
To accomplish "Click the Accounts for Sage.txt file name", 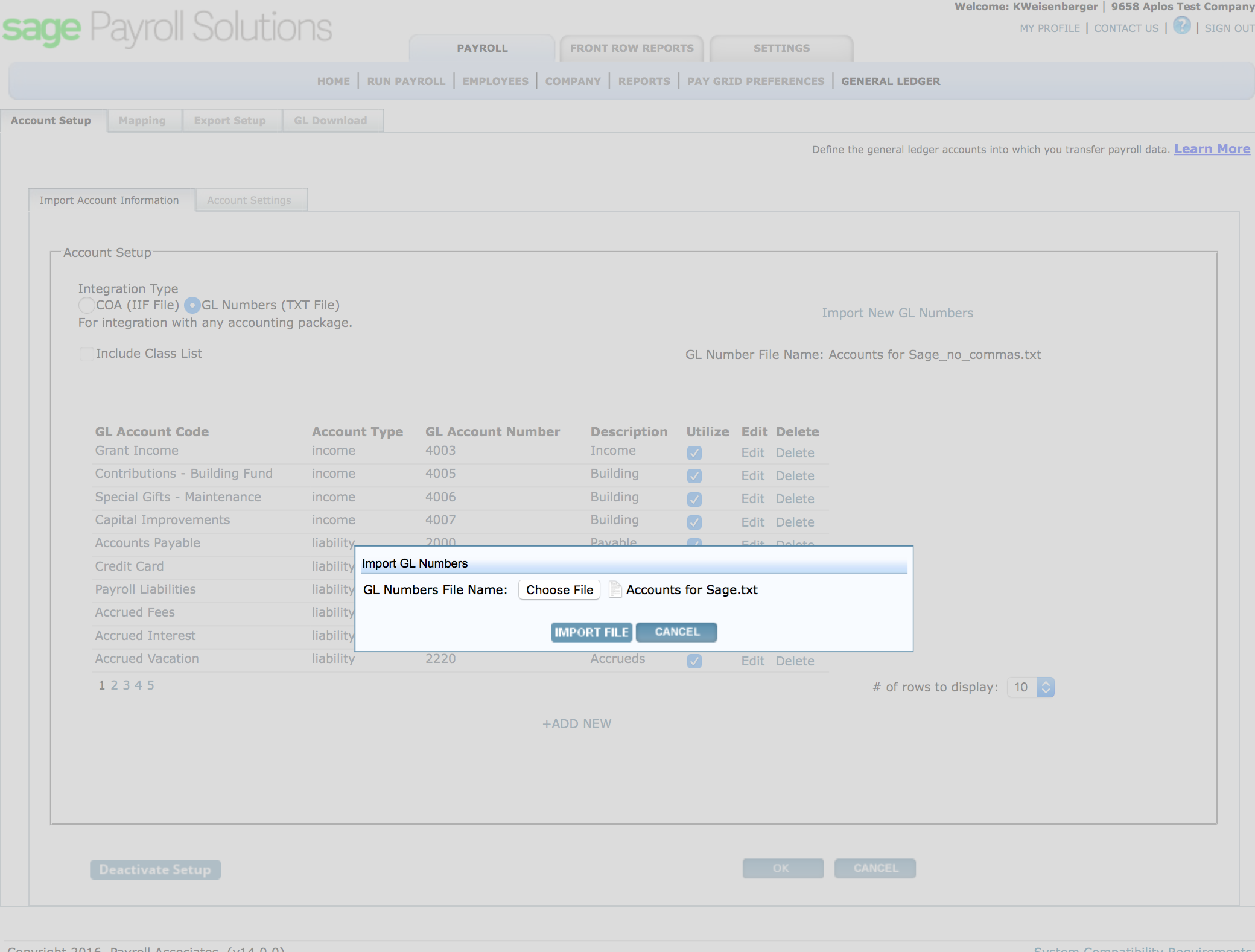I will click(x=691, y=590).
